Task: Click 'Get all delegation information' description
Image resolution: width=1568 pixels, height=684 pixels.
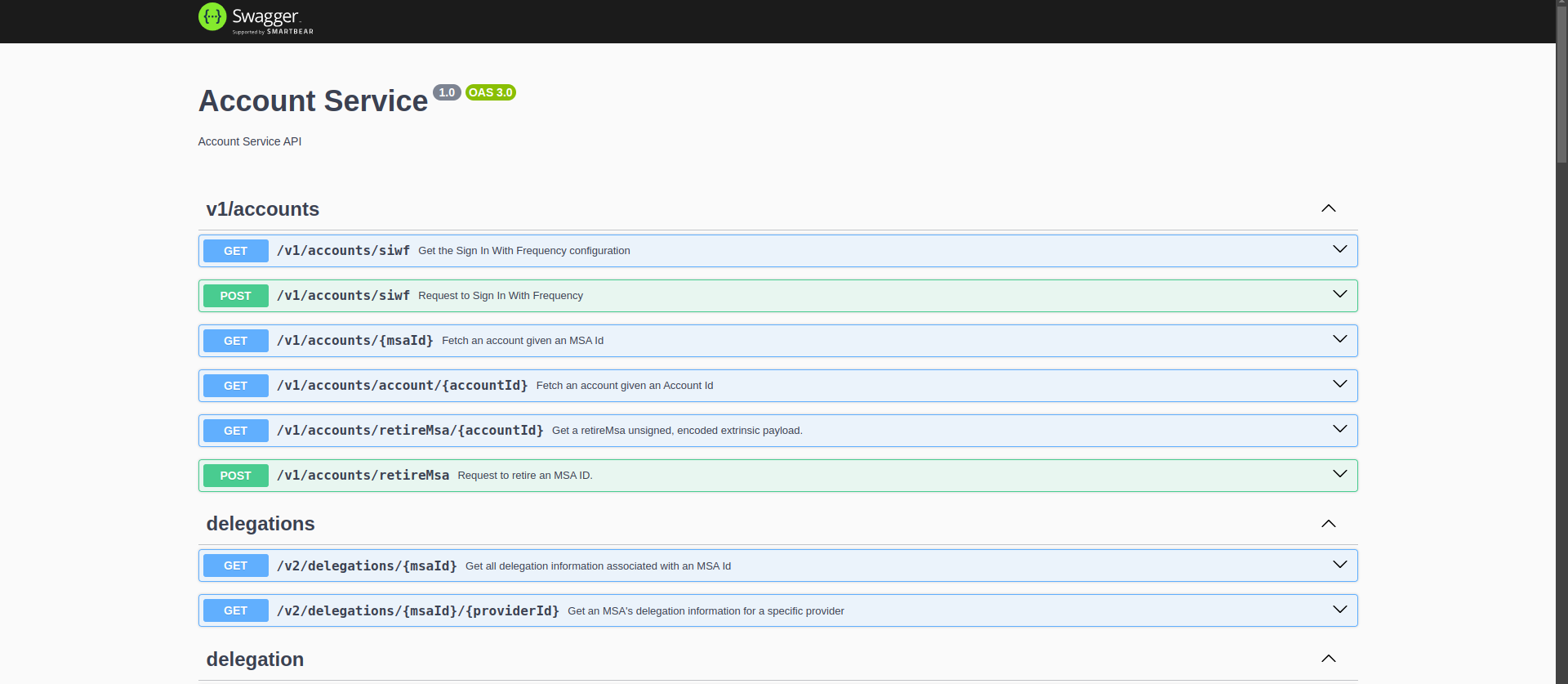Action: [x=599, y=566]
